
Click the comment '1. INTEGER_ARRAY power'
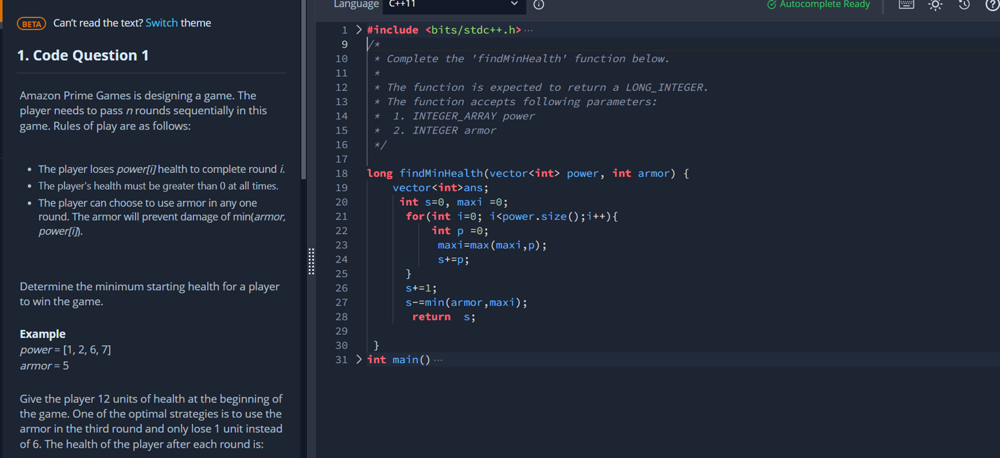[464, 116]
